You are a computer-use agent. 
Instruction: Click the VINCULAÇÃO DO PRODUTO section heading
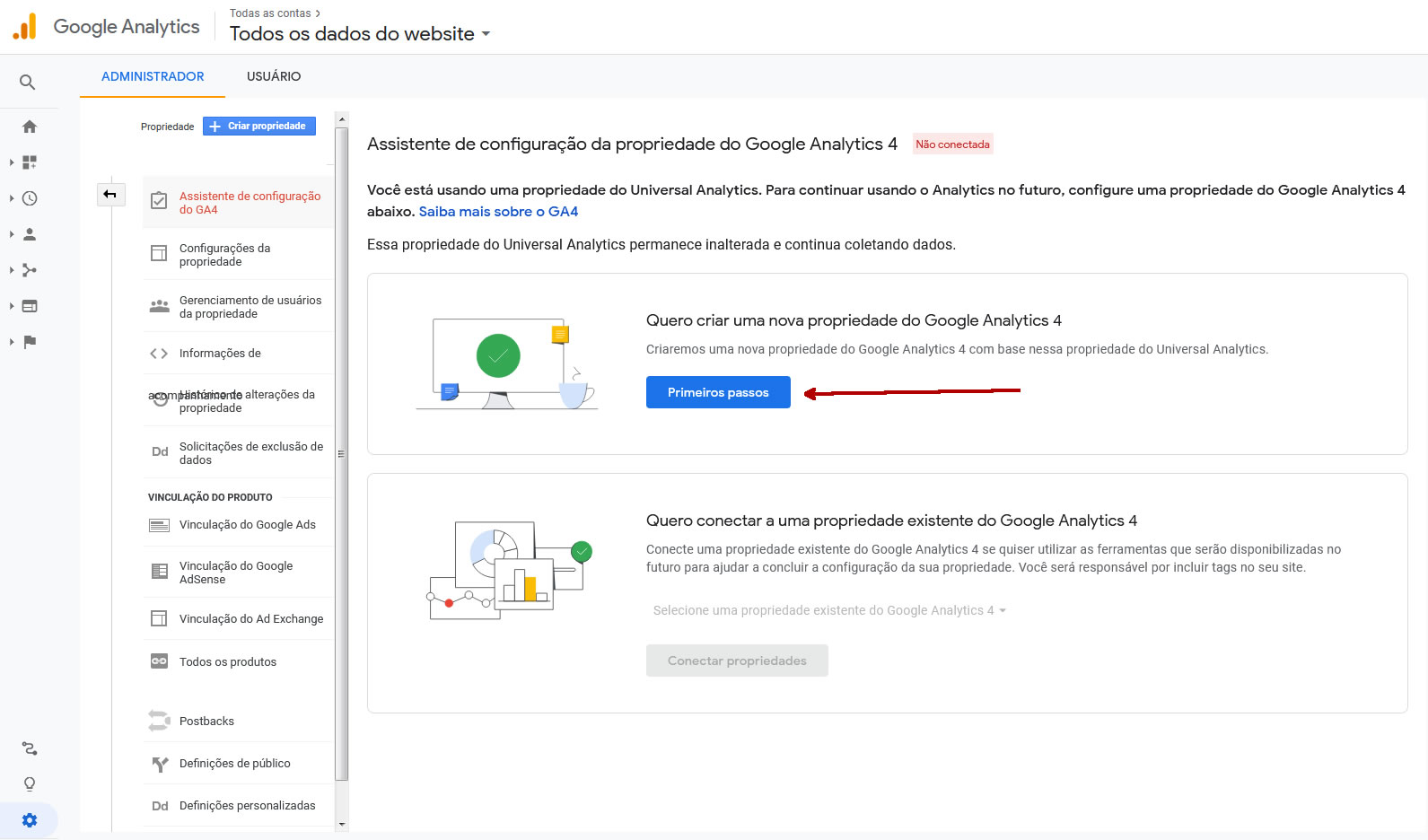210,497
